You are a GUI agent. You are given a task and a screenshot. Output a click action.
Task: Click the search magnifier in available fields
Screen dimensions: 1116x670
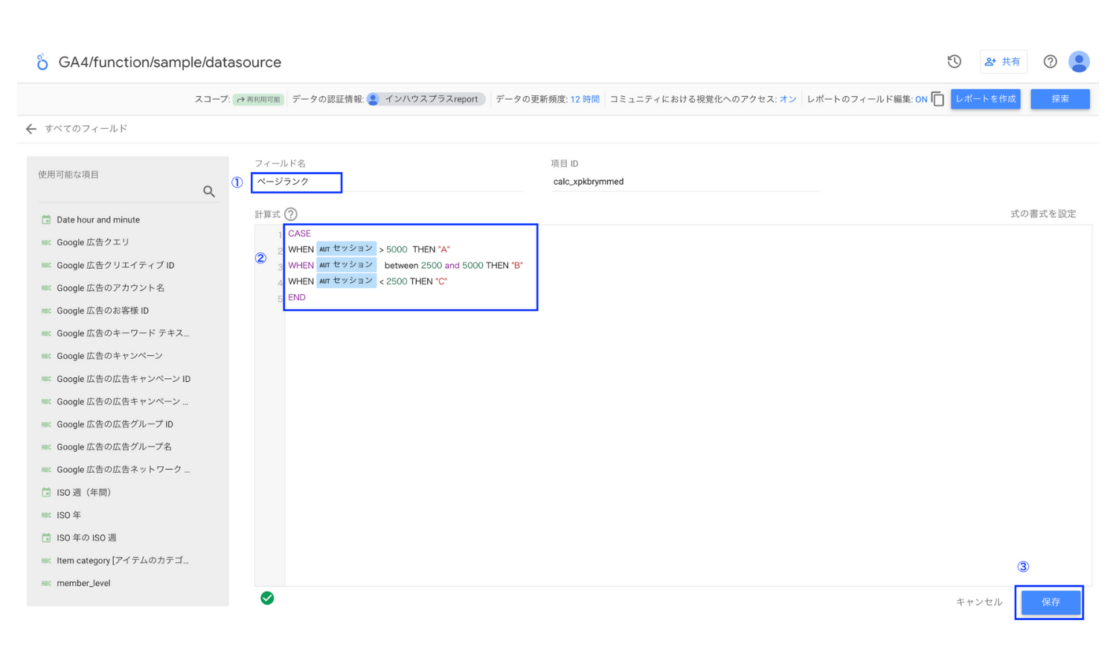tap(209, 192)
